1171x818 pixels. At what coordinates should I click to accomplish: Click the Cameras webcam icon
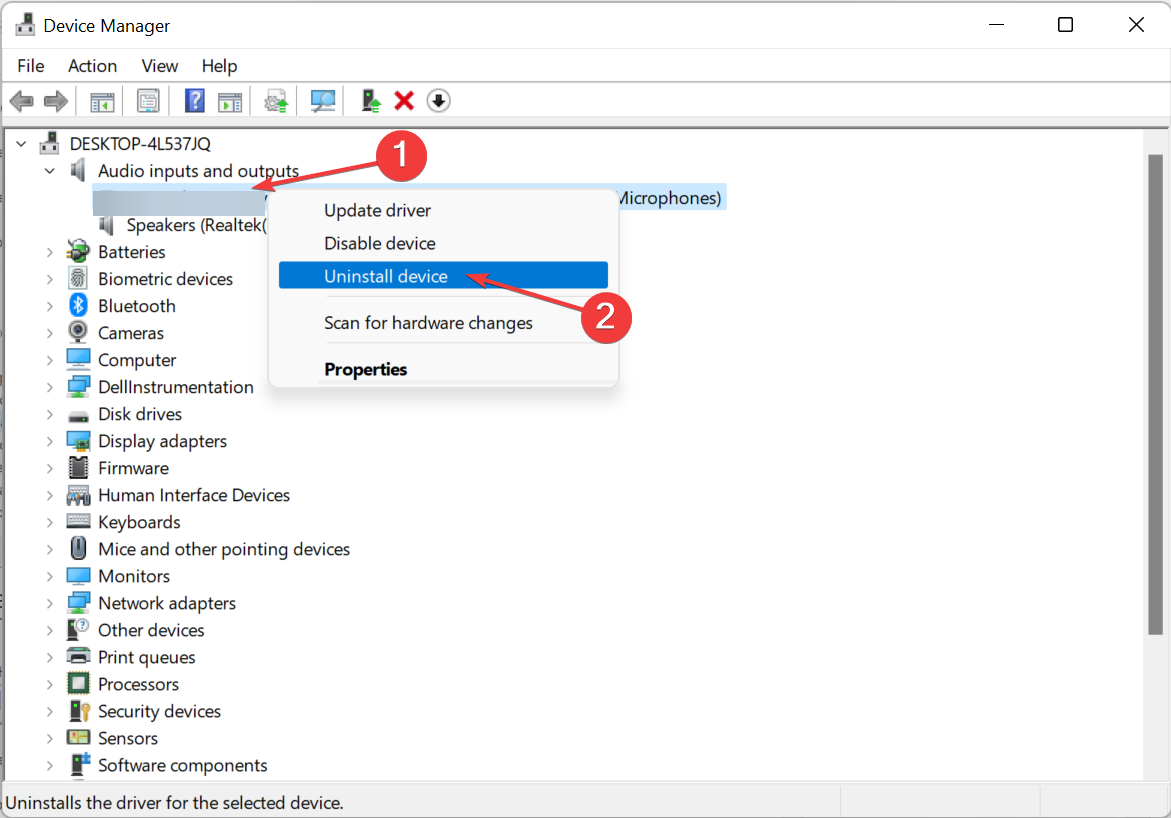coord(78,332)
